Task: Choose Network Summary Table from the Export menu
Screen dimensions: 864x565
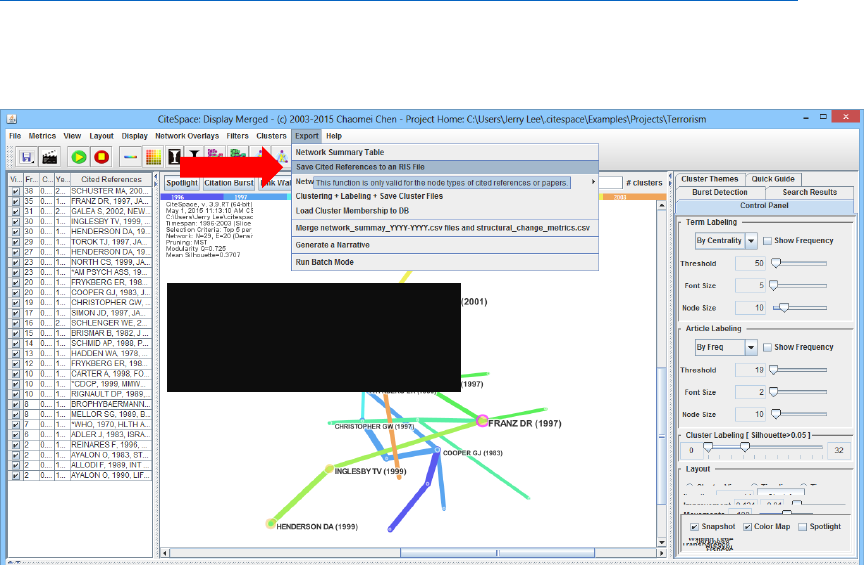Action: point(445,152)
